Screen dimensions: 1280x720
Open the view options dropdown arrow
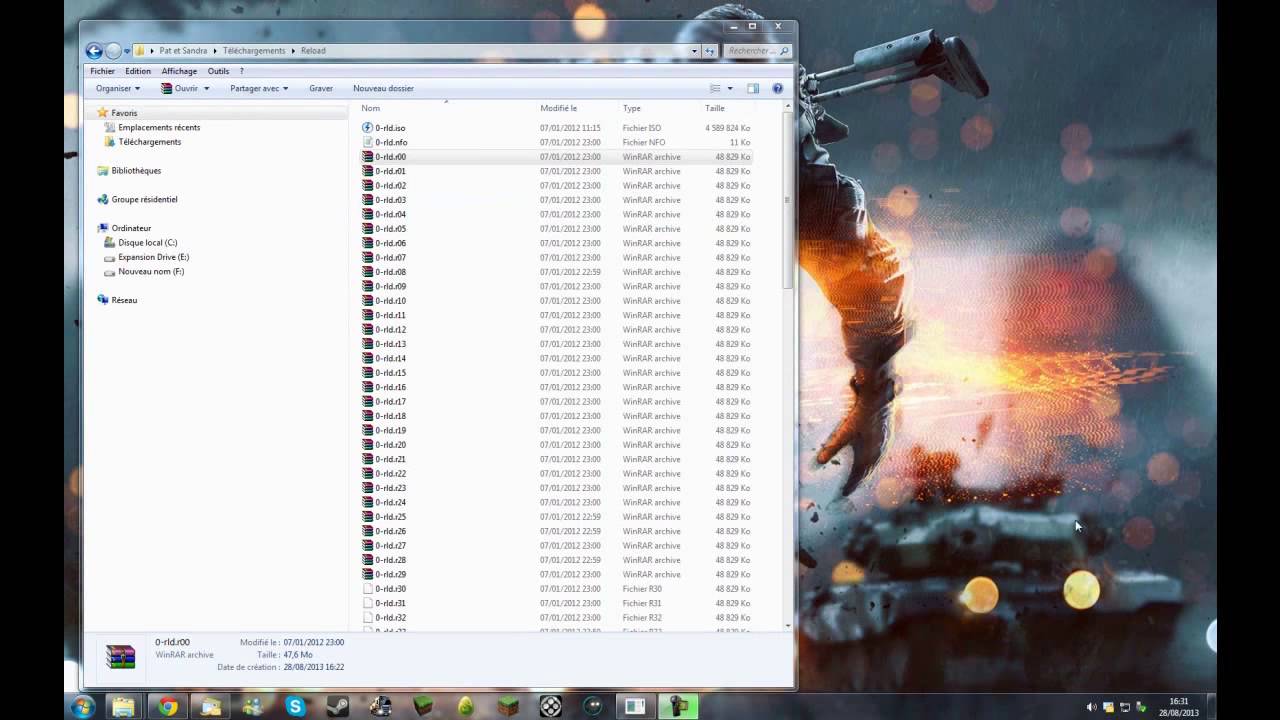tap(730, 88)
